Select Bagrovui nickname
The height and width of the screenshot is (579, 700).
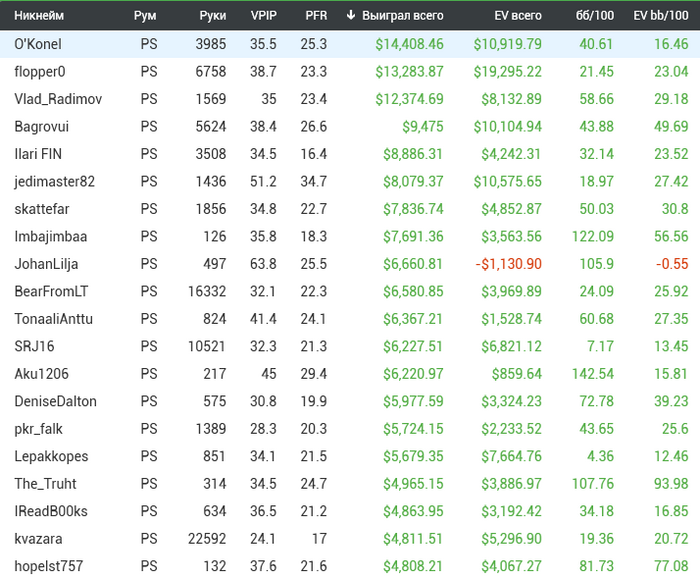tap(42, 127)
